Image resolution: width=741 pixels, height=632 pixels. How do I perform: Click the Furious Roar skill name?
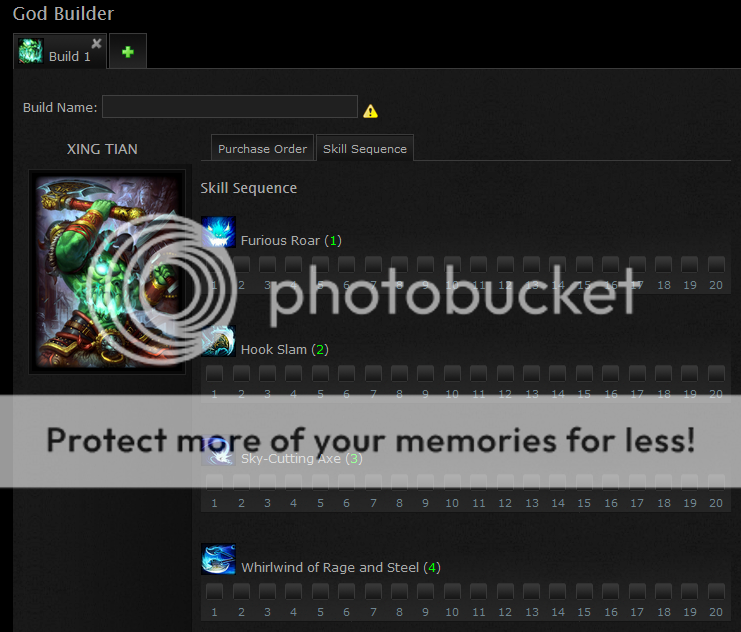click(280, 241)
